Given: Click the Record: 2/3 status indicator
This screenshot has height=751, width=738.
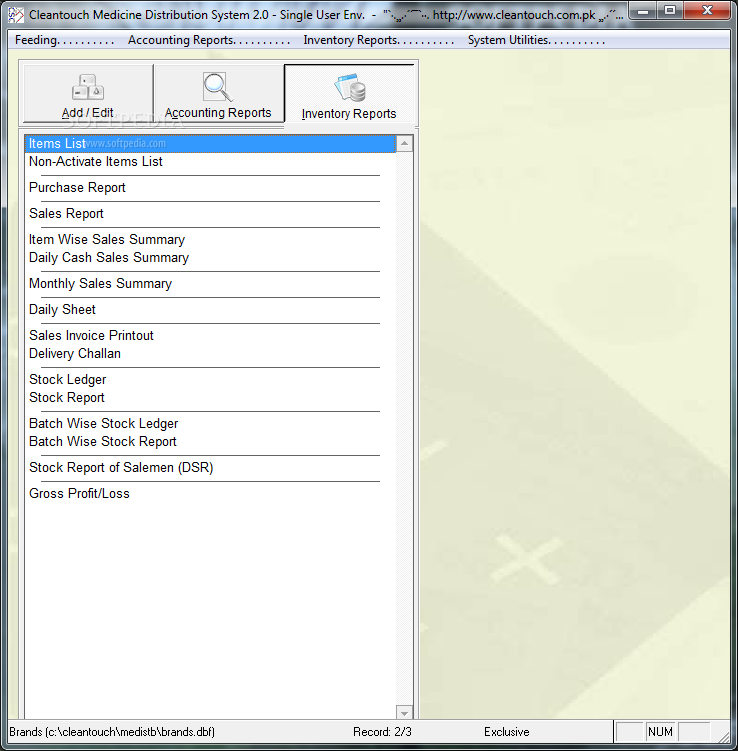Looking at the screenshot, I should (x=382, y=732).
